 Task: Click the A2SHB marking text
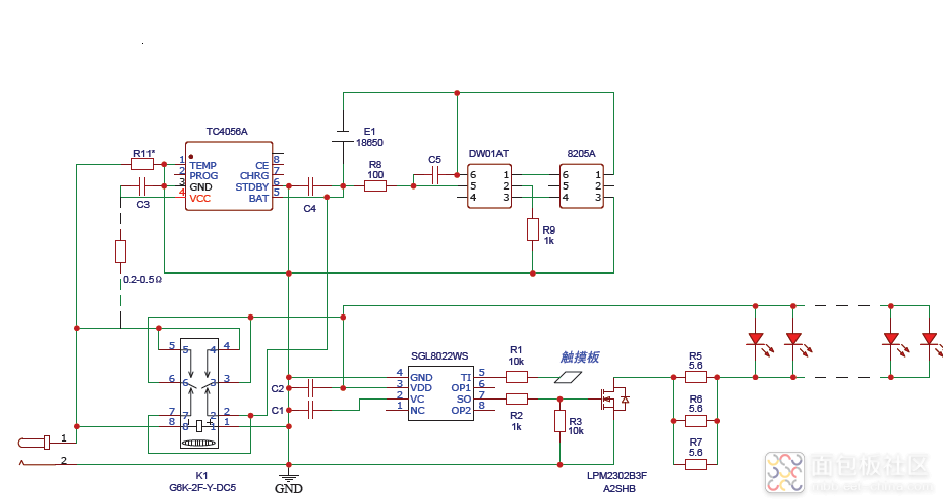click(619, 488)
